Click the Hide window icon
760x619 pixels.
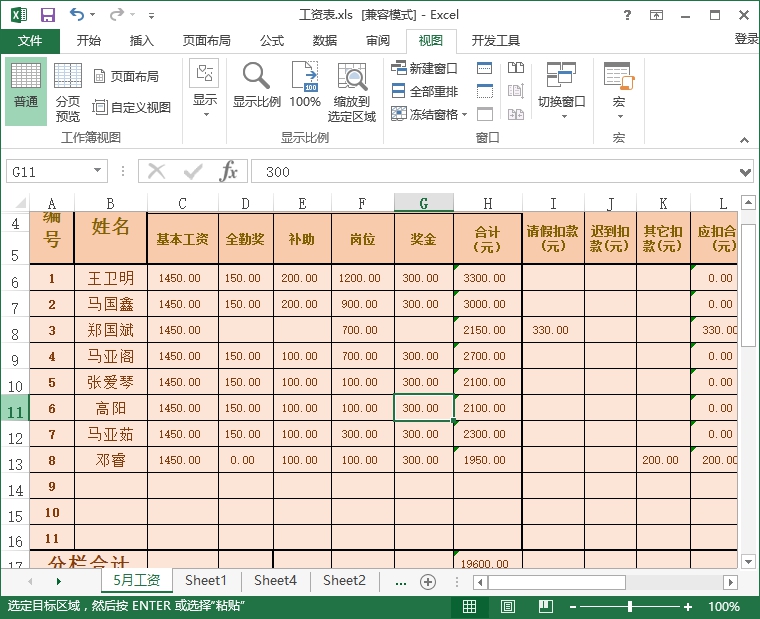click(x=485, y=91)
